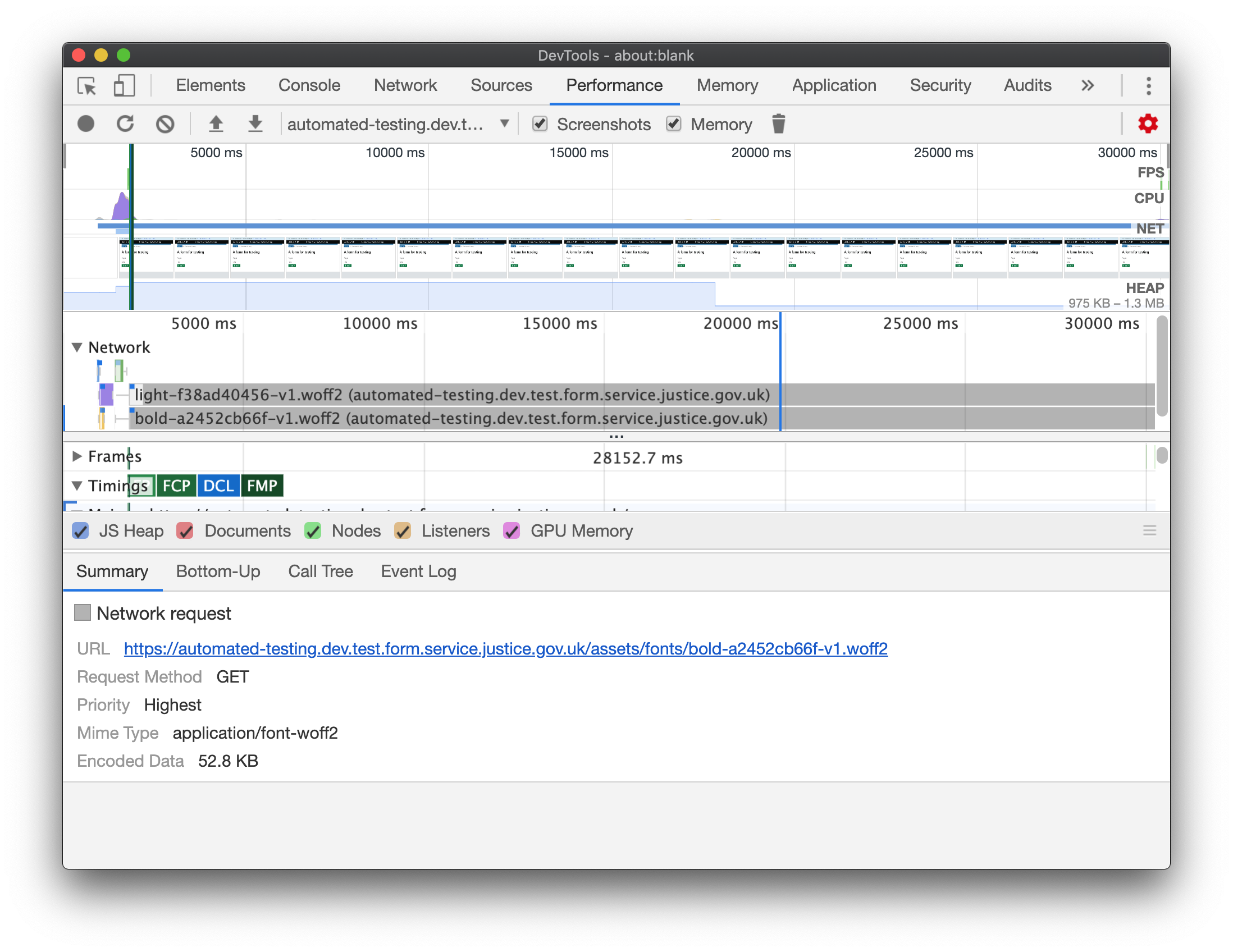Save the performance profile
Screen dimensions: 1233x952
[x=255, y=123]
